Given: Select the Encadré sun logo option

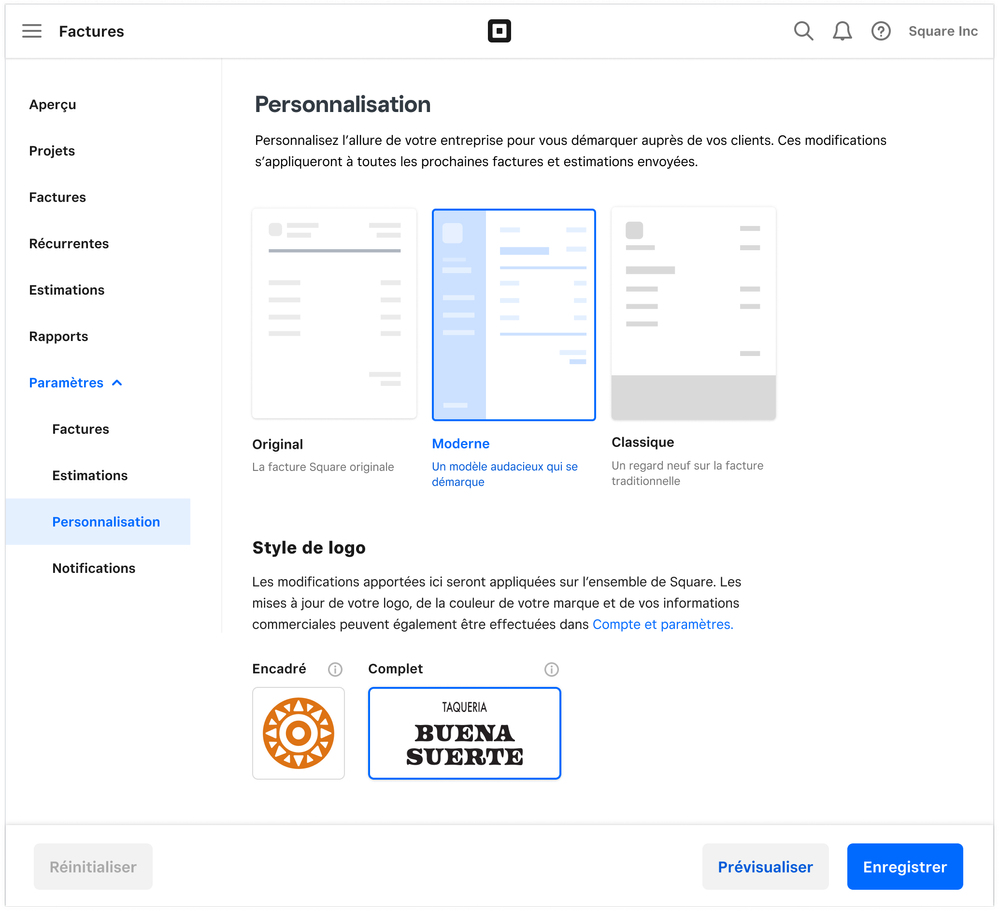Looking at the screenshot, I should (298, 733).
